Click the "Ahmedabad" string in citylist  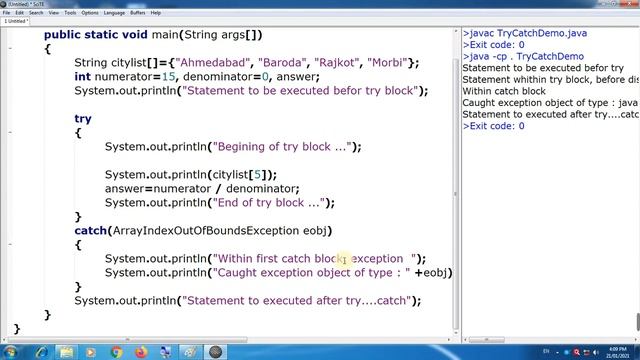tap(213, 63)
